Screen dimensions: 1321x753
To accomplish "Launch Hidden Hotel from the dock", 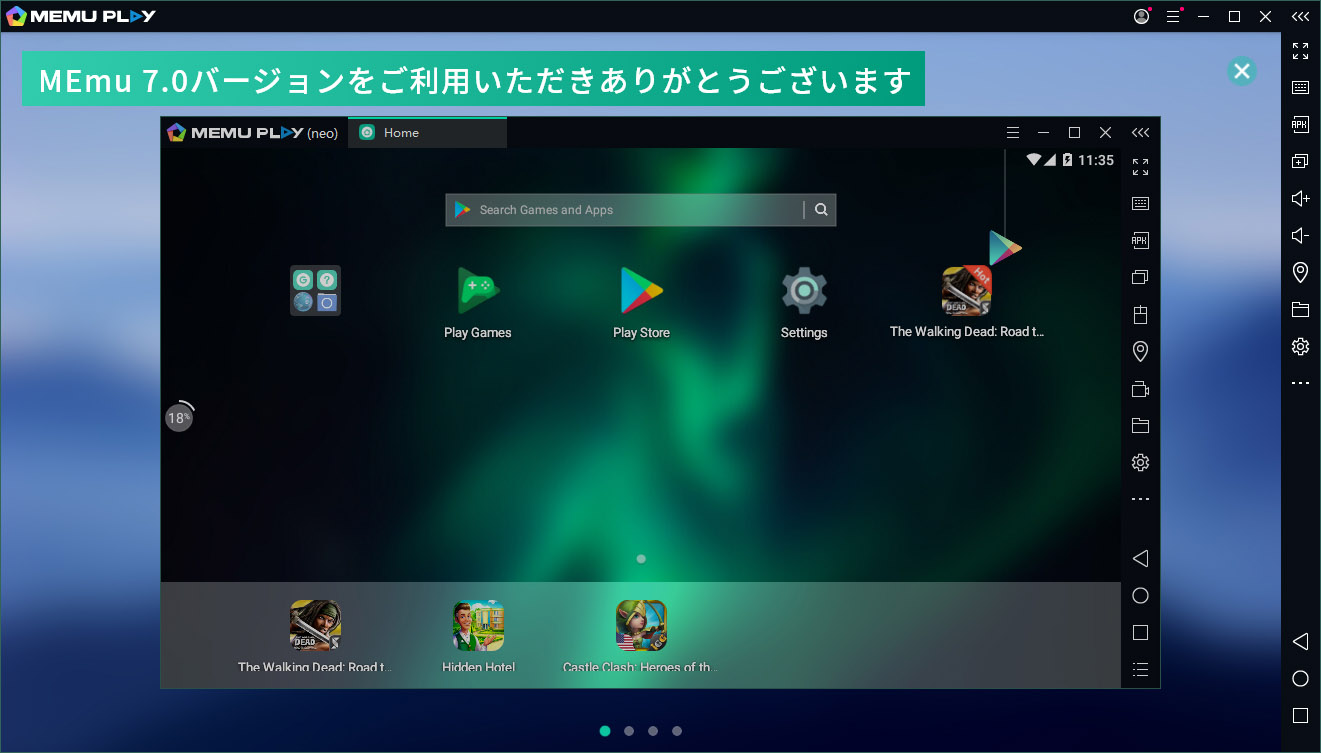I will coord(478,637).
